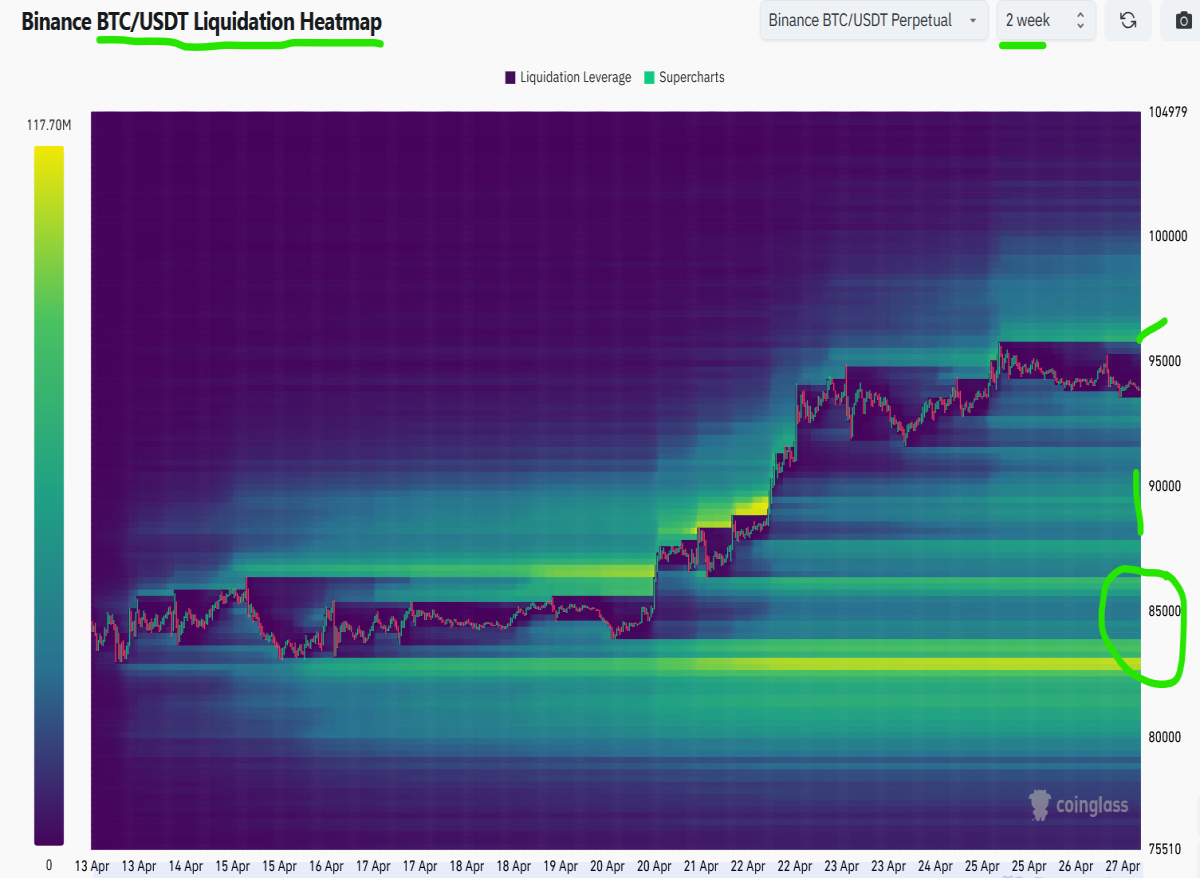Screen dimensions: 1200x878
Task: Click the 24 Apr date label
Action: coord(934,866)
